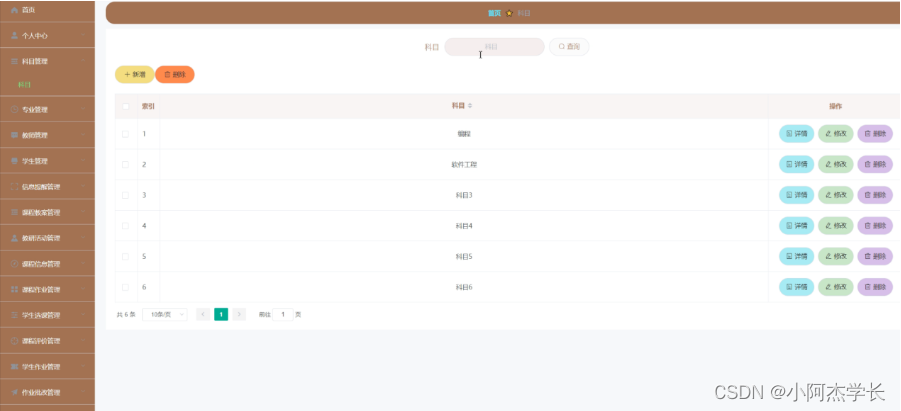Delete the 科目4 row
901x411 pixels.
click(x=875, y=226)
